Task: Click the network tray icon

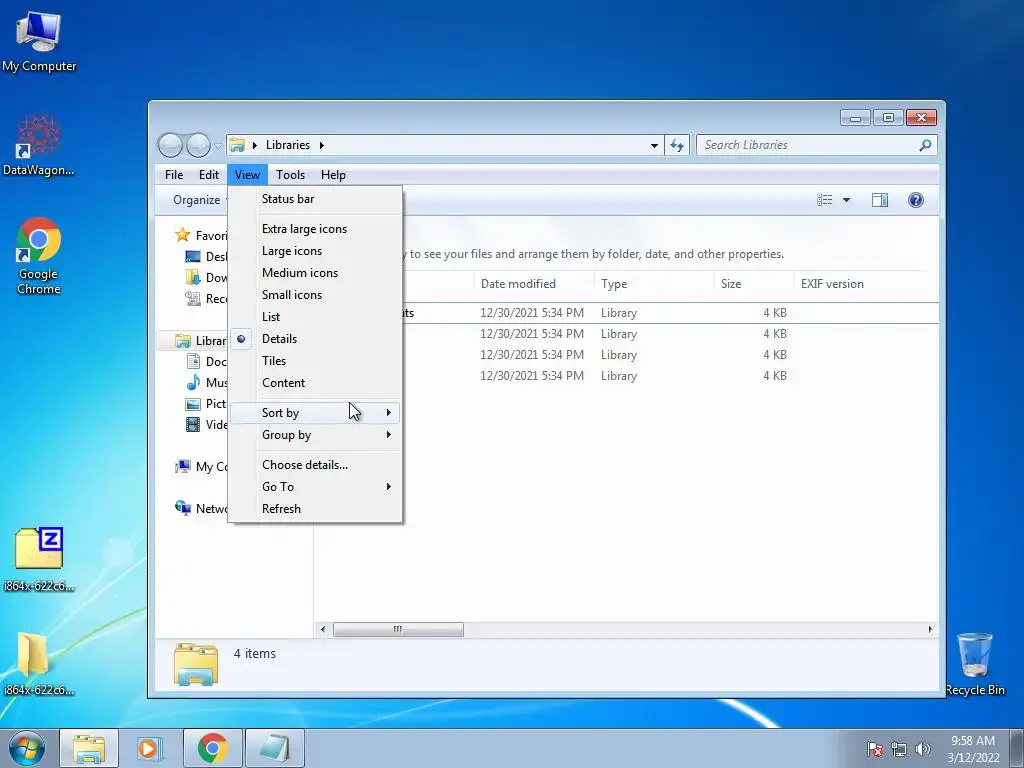Action: pos(899,748)
